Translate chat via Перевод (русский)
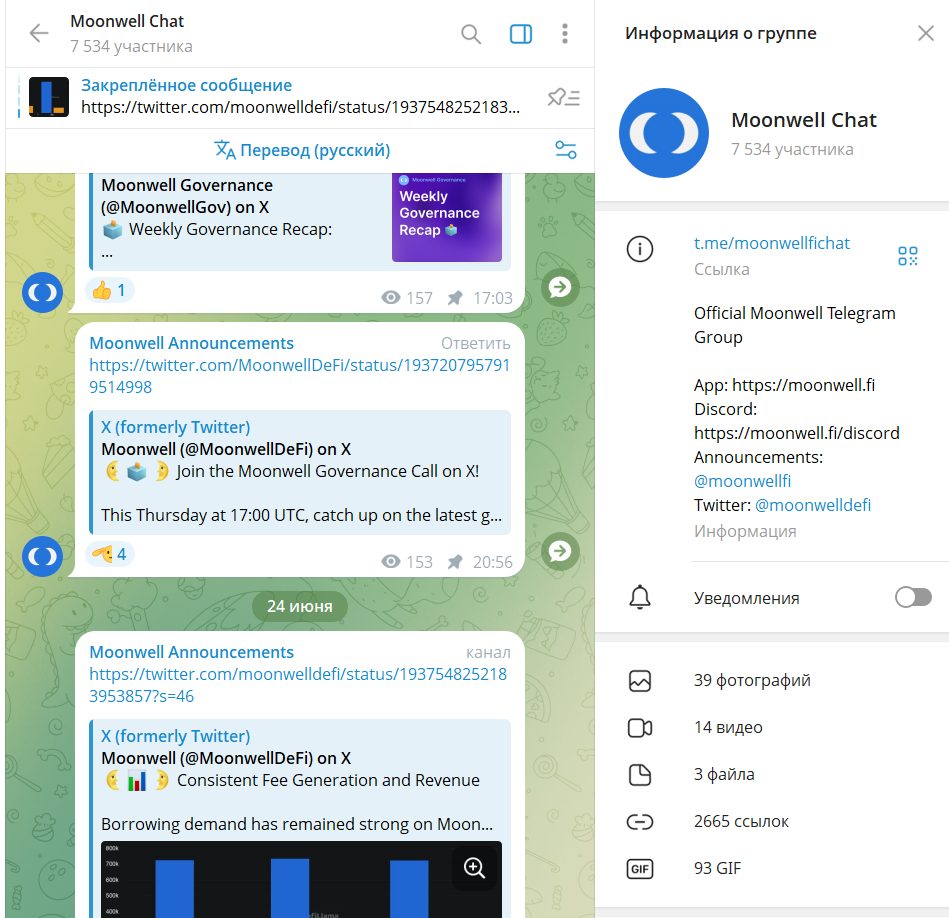The width and height of the screenshot is (949, 918). [x=303, y=150]
